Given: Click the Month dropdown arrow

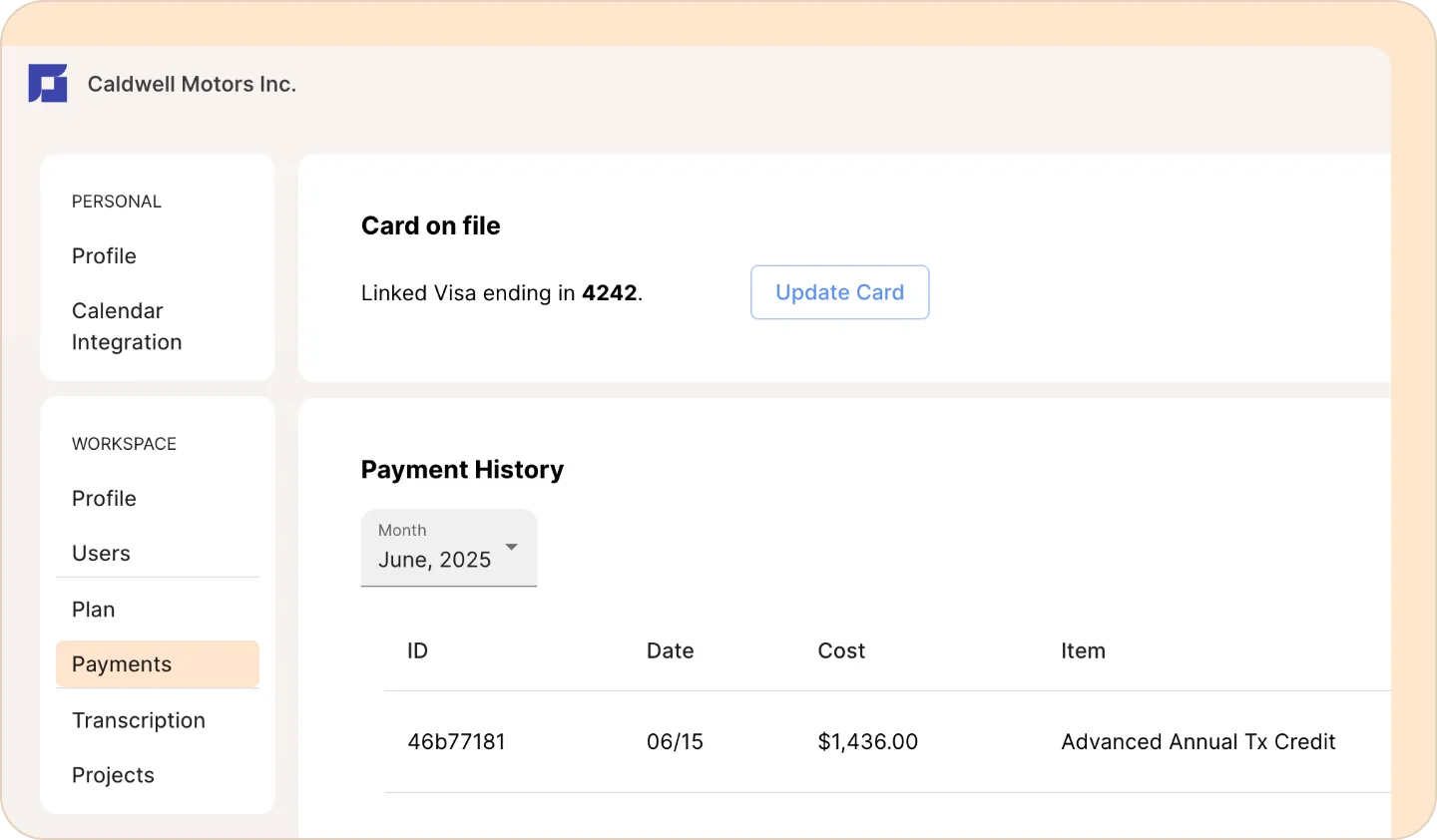Looking at the screenshot, I should point(512,547).
